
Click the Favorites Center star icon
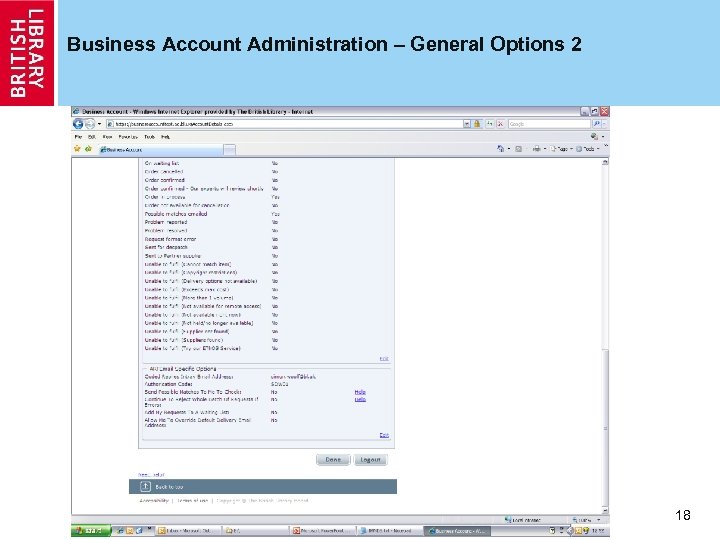77,149
